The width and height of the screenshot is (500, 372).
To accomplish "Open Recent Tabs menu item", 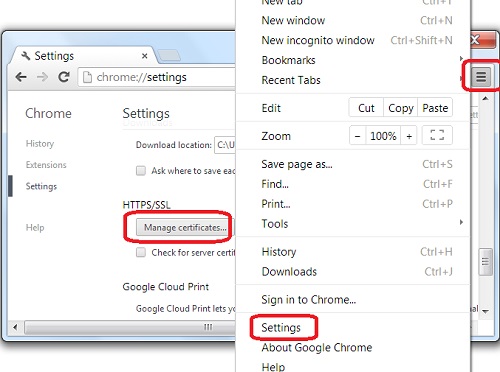I will pyautogui.click(x=353, y=80).
